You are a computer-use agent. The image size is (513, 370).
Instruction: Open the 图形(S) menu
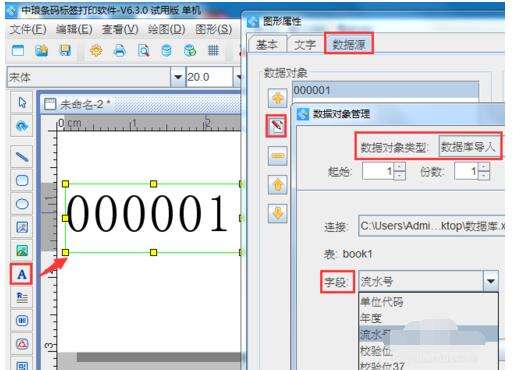(x=214, y=29)
